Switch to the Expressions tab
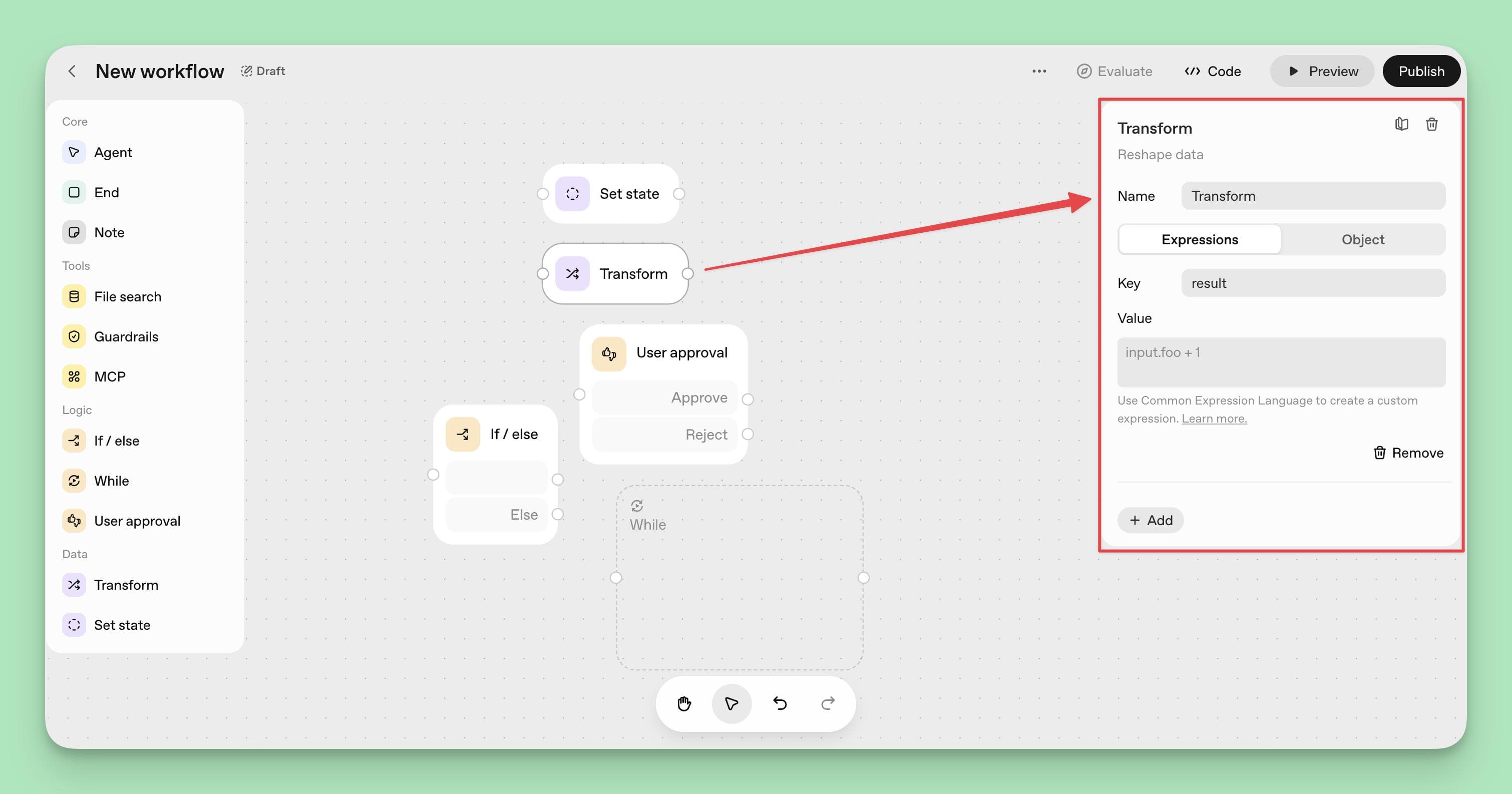 click(x=1199, y=239)
